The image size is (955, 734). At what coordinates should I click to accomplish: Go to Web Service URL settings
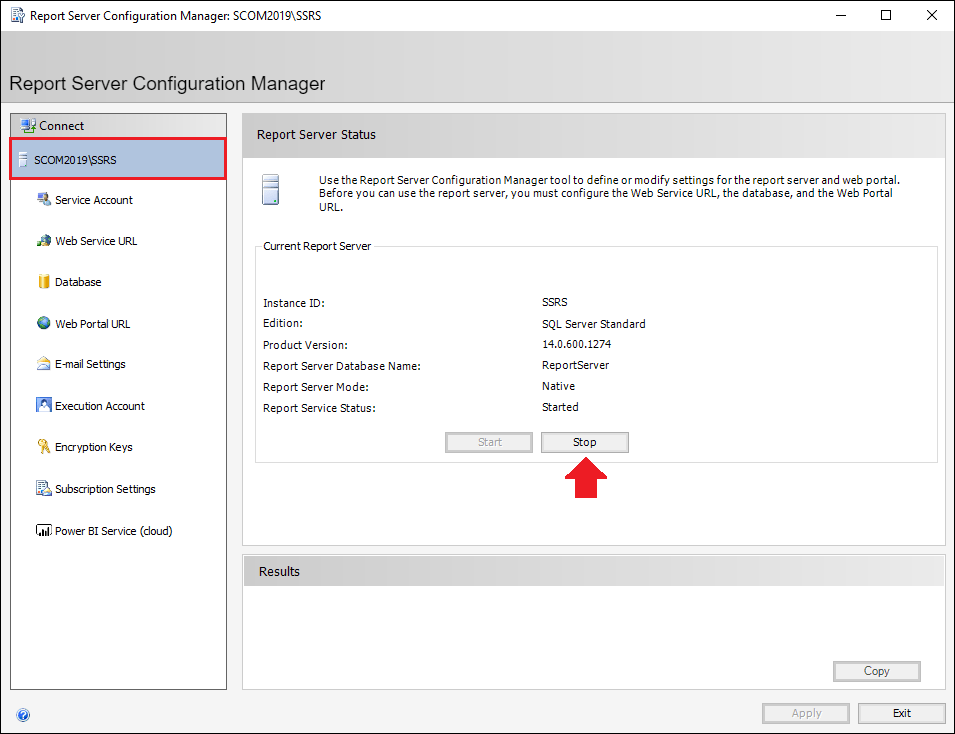[96, 241]
